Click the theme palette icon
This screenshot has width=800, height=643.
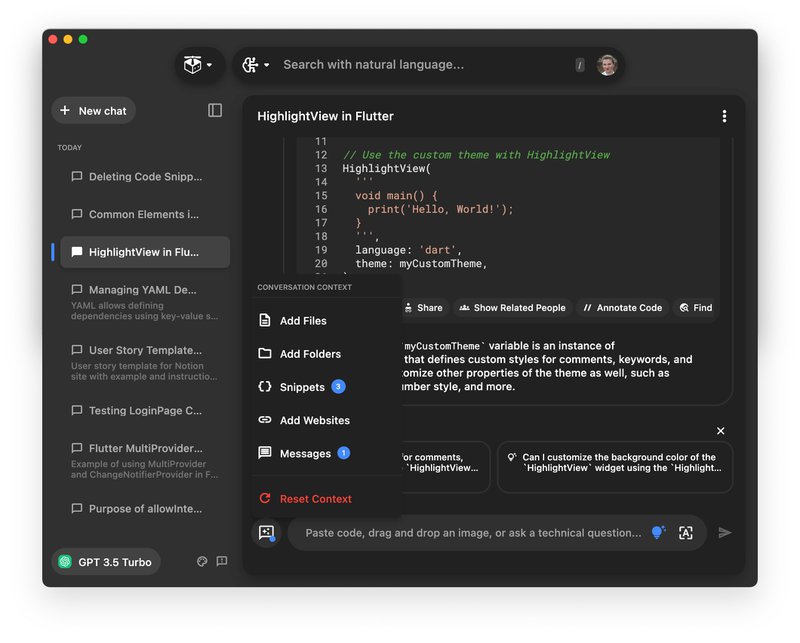tap(202, 561)
